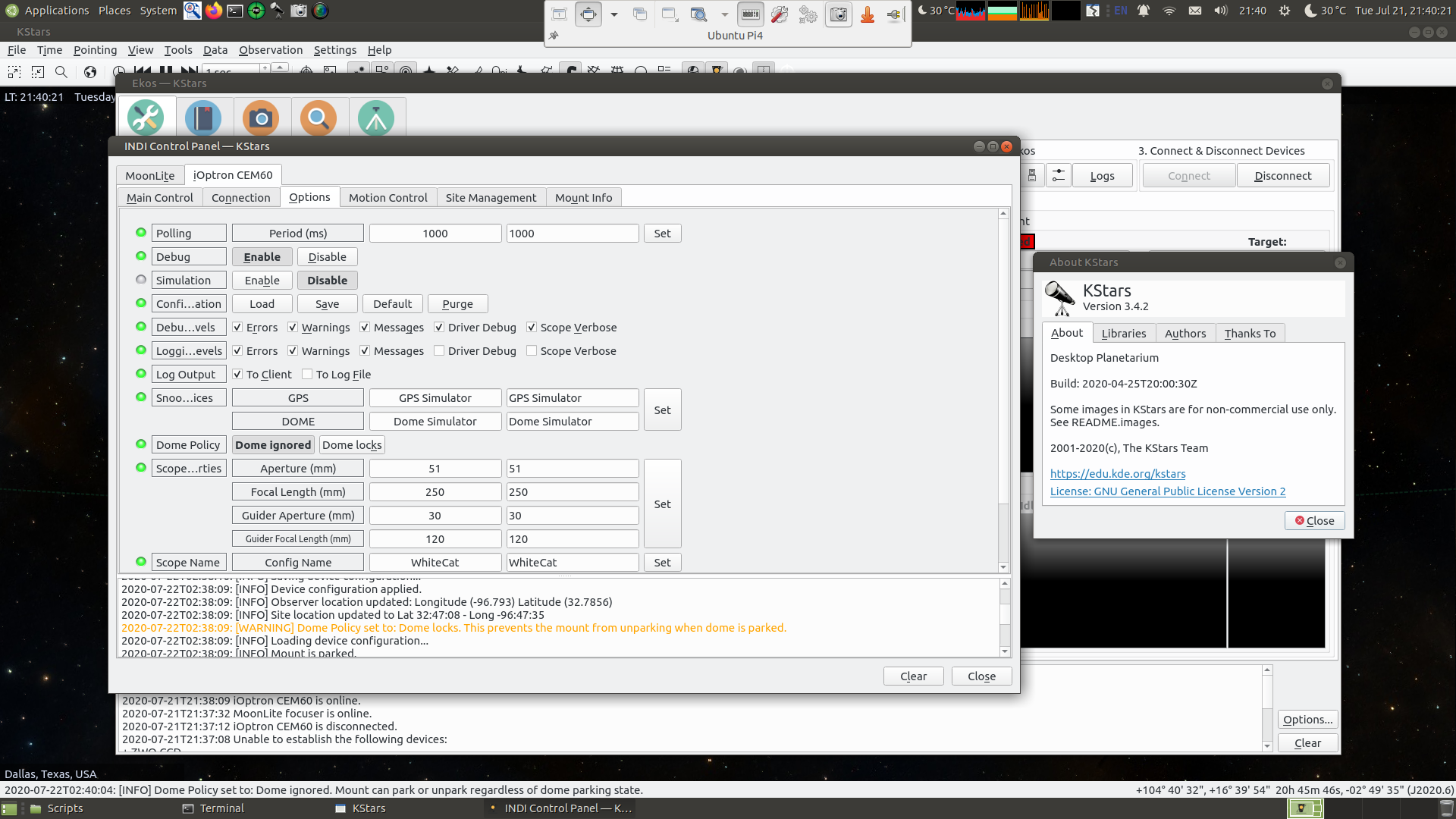Click the green PHD guiding launcher icon

tap(256, 11)
